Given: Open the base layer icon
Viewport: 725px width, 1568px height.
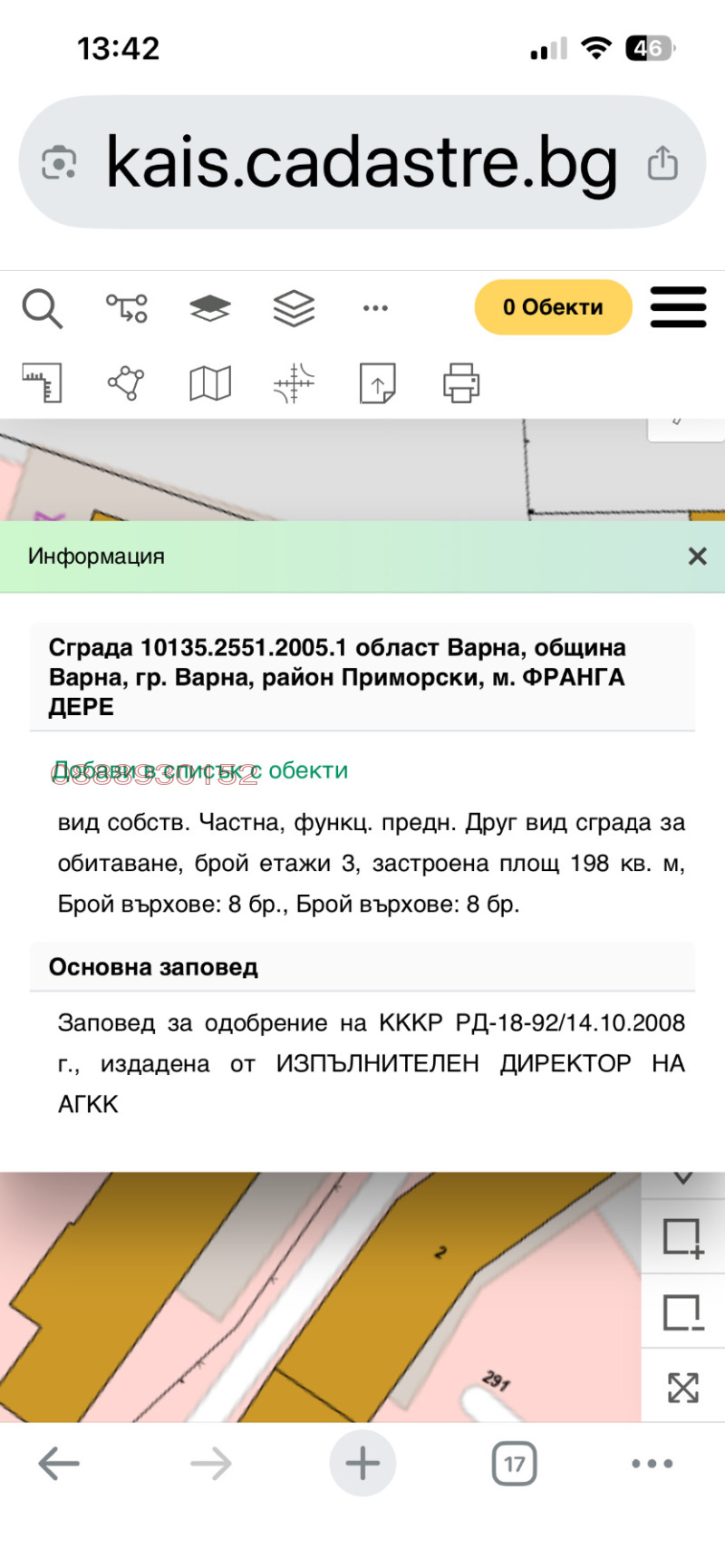Looking at the screenshot, I should pos(209,308).
